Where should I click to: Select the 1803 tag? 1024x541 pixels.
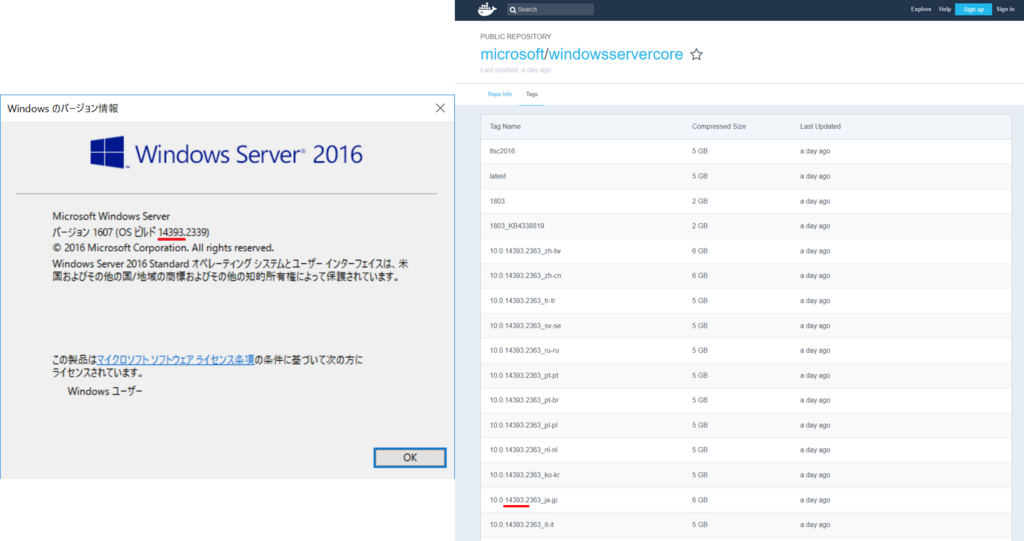pyautogui.click(x=497, y=201)
